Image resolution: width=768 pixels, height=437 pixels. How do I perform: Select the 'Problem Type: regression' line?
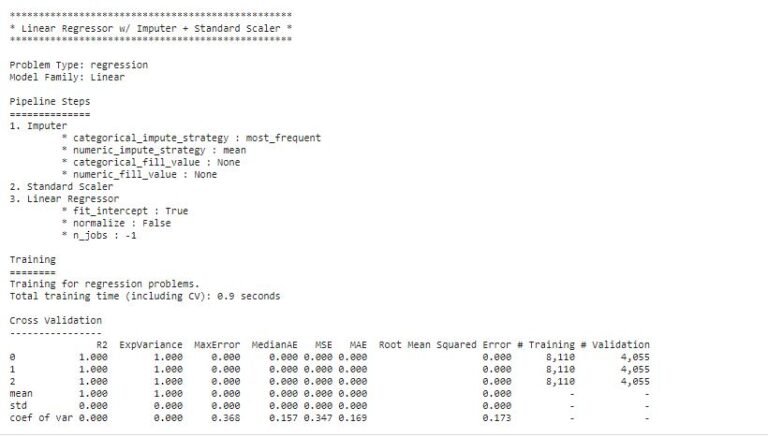pyautogui.click(x=78, y=65)
